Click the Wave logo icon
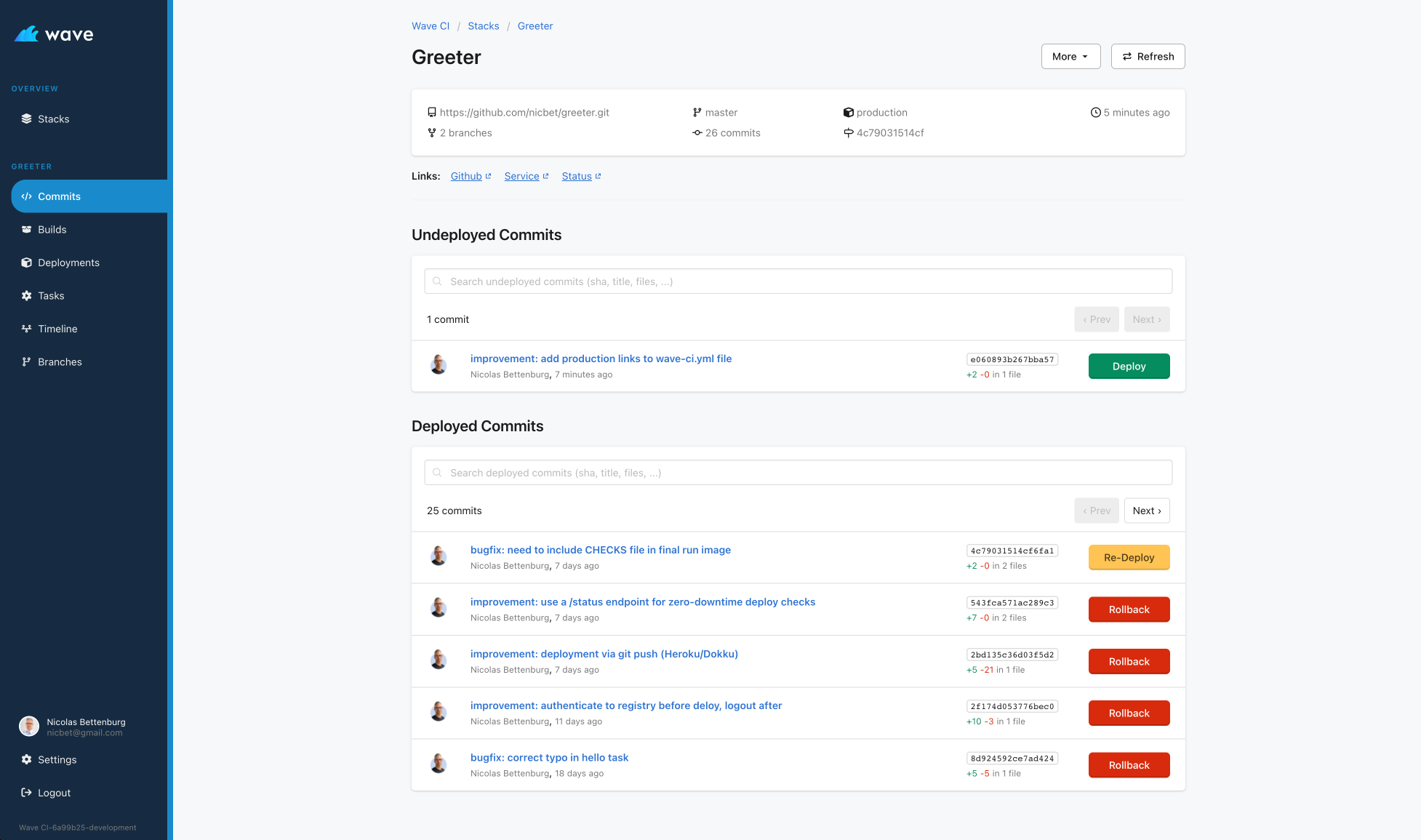The width and height of the screenshot is (1421, 840). pyautogui.click(x=27, y=34)
